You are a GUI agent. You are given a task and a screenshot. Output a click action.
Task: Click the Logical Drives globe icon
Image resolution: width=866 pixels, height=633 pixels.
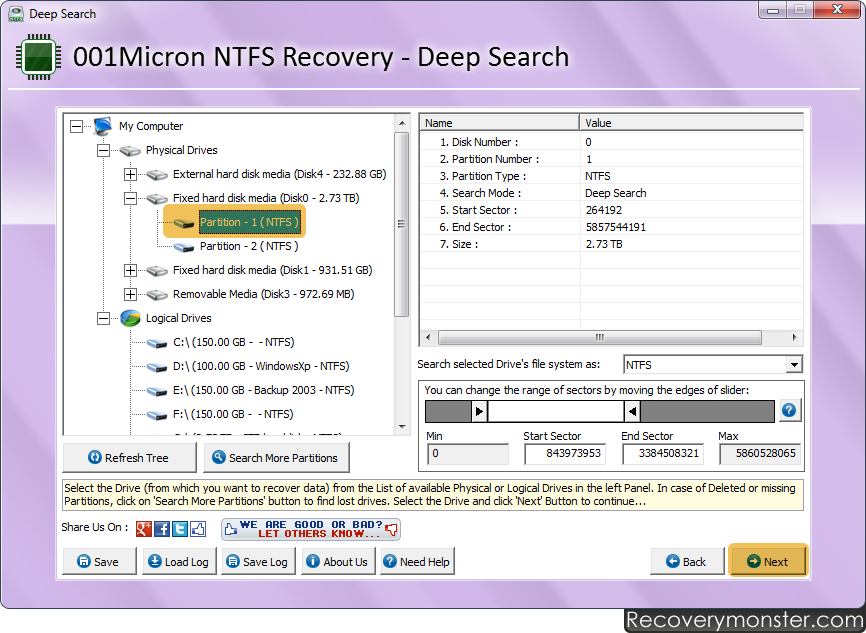130,318
